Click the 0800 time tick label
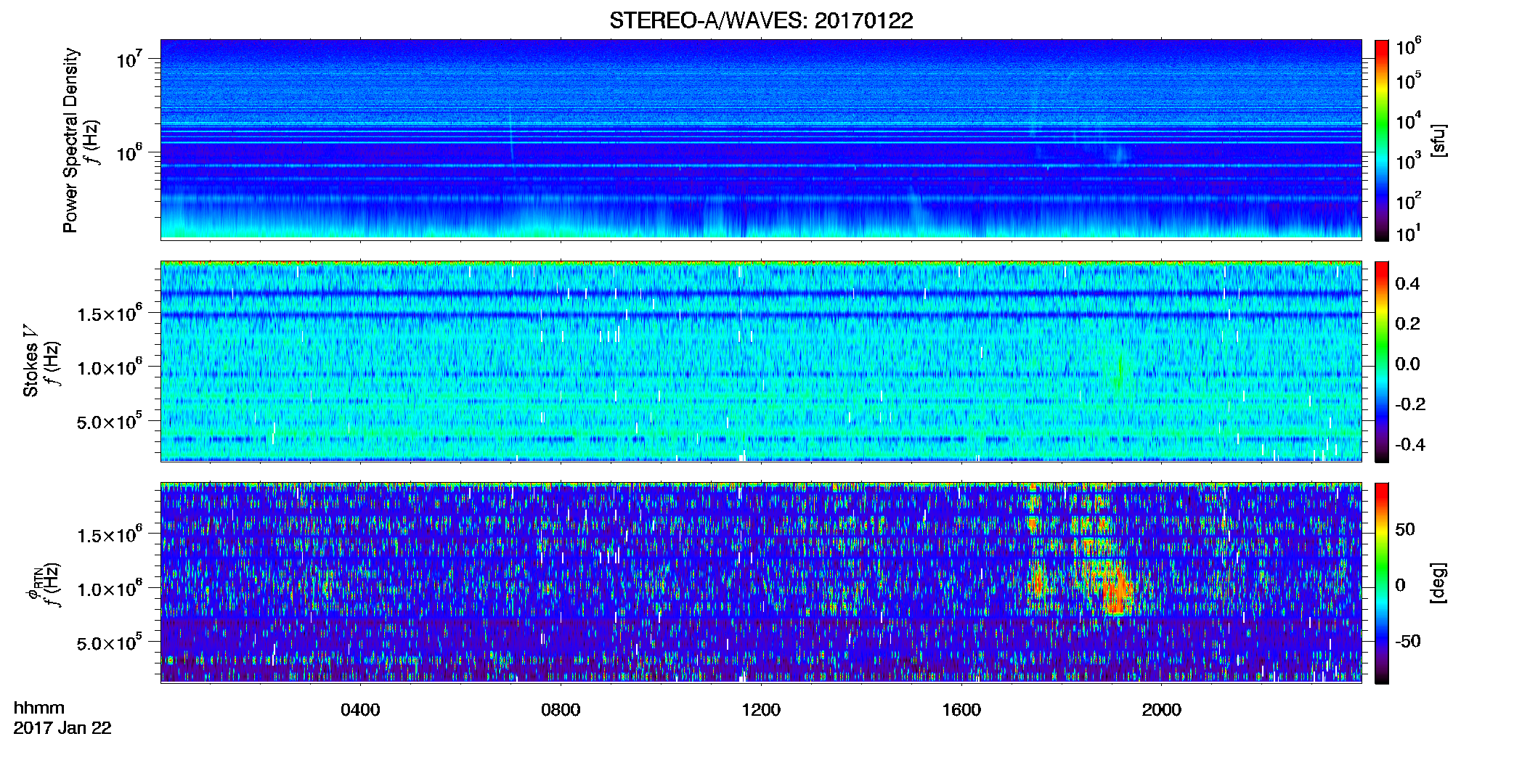Screen dimensions: 1522x784 point(561,710)
